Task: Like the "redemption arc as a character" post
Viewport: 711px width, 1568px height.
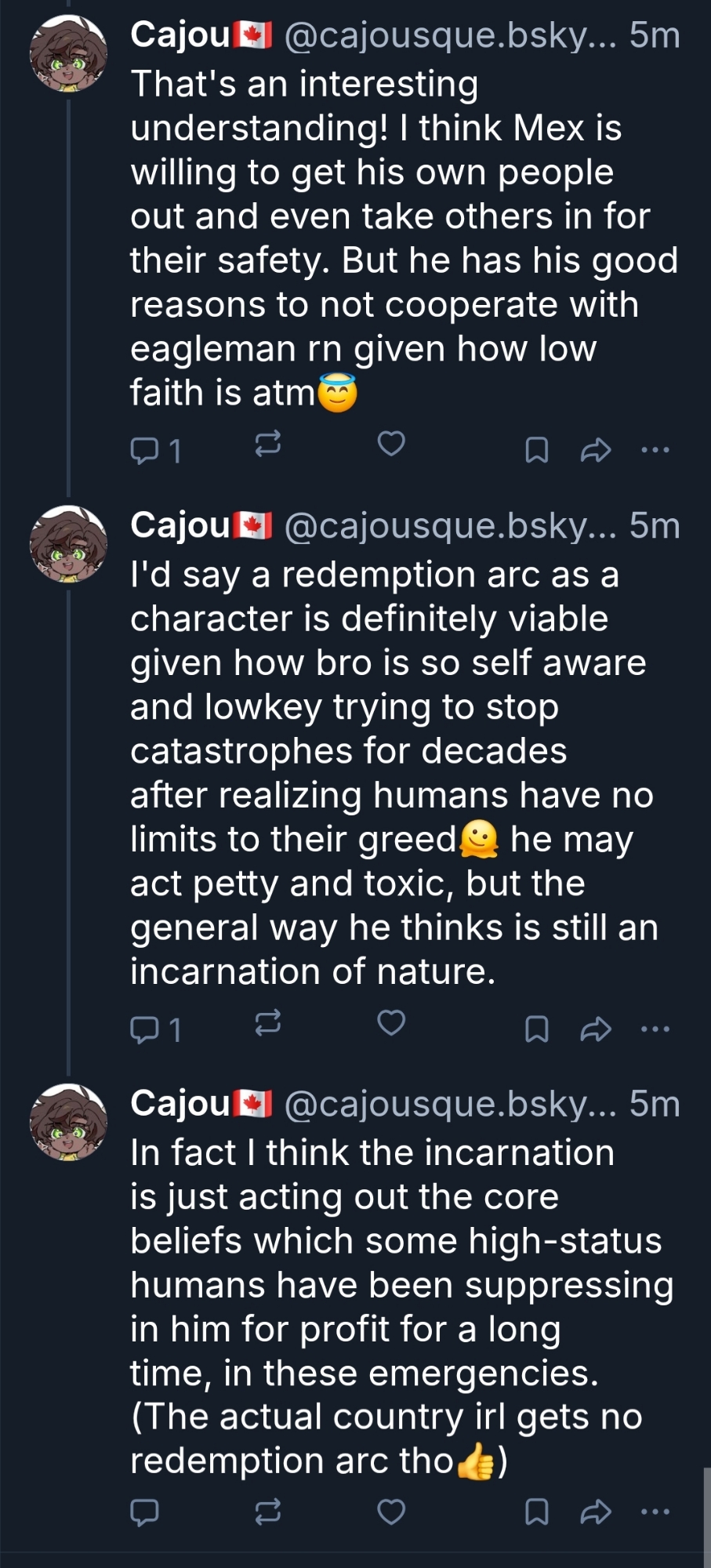Action: point(391,1022)
